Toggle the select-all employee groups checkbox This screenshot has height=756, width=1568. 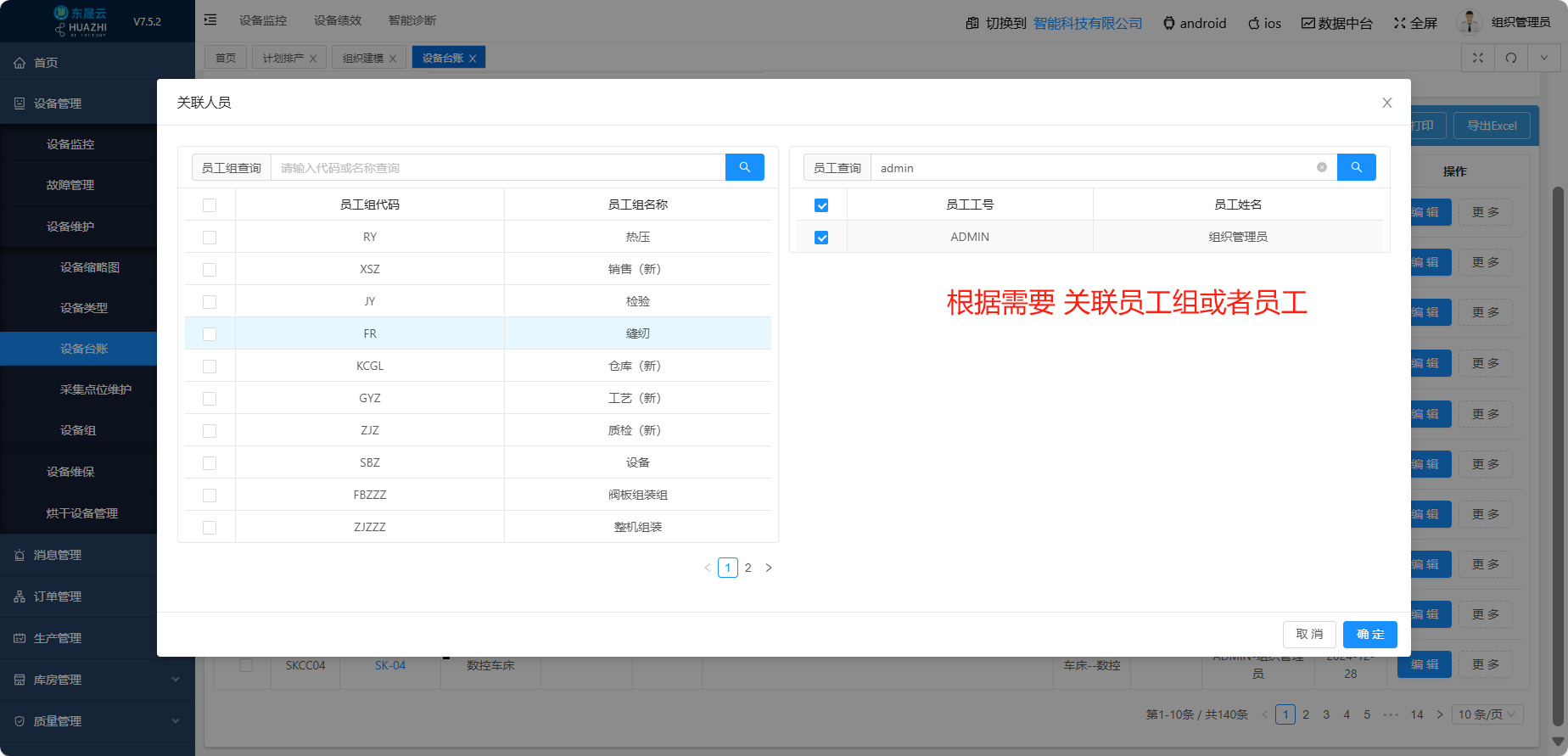[210, 205]
